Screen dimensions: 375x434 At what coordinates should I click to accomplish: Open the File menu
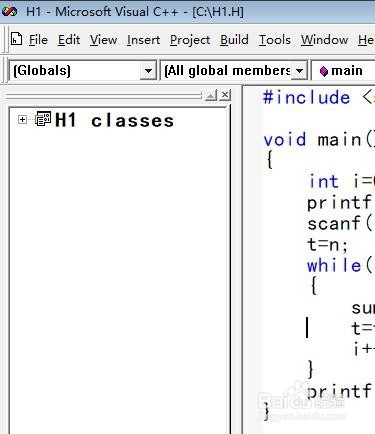point(38,40)
